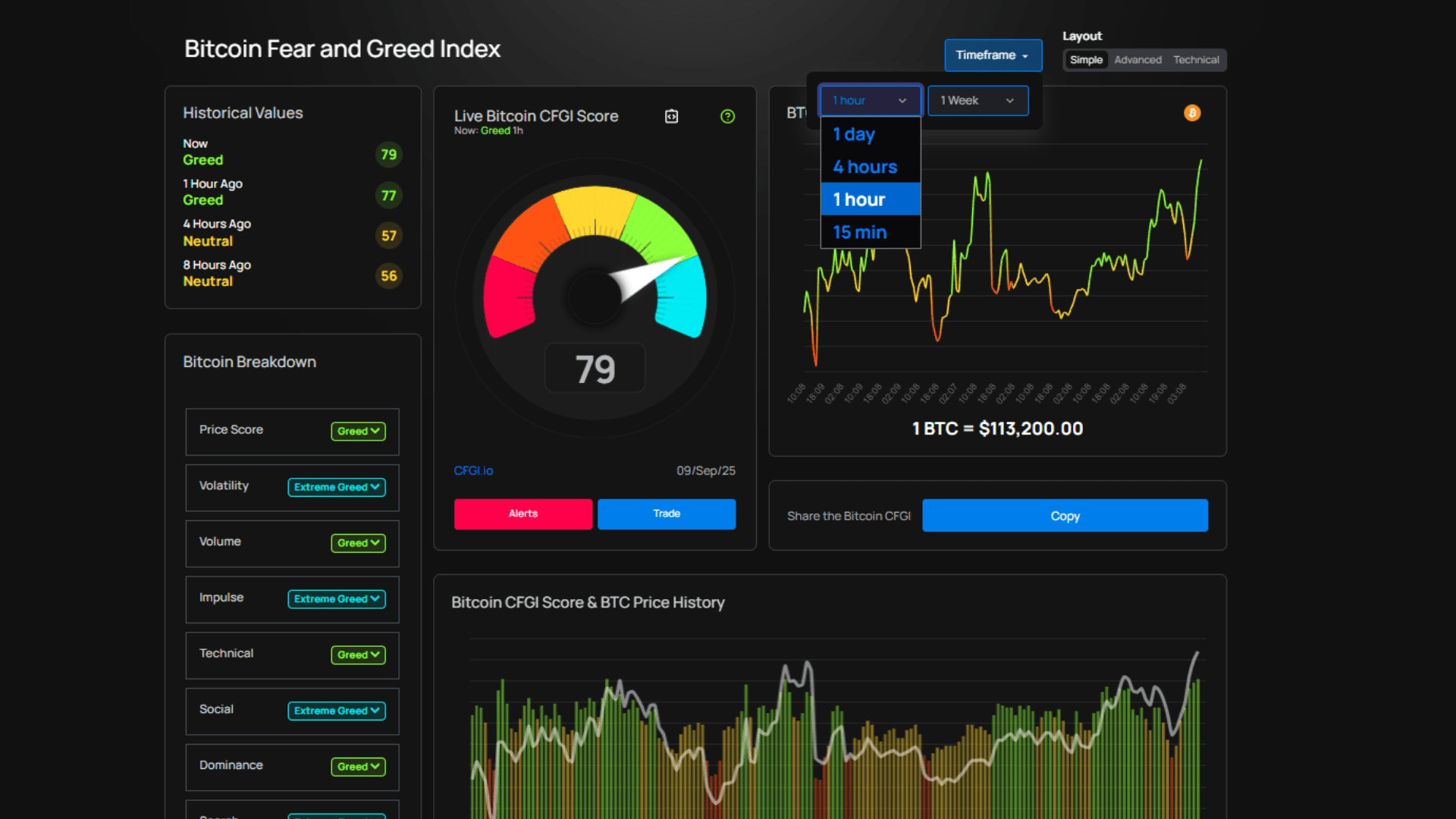This screenshot has width=1456, height=819.
Task: Open the CFGI.io link
Action: [x=473, y=471]
